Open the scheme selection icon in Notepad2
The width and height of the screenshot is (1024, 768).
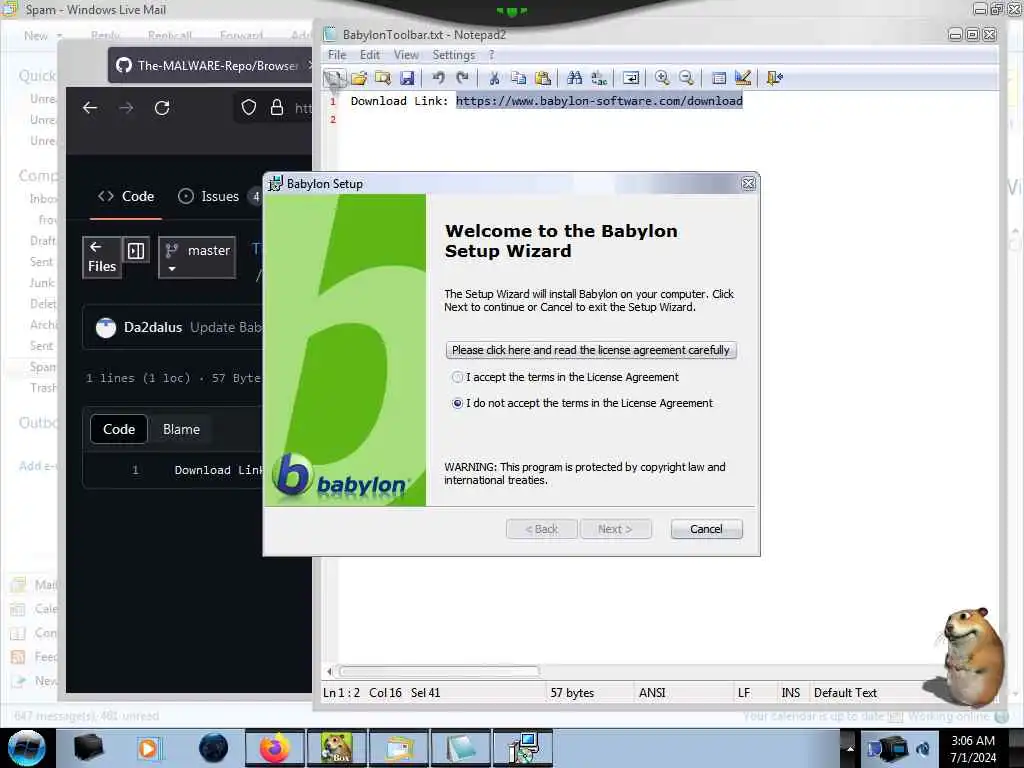pyautogui.click(x=718, y=78)
